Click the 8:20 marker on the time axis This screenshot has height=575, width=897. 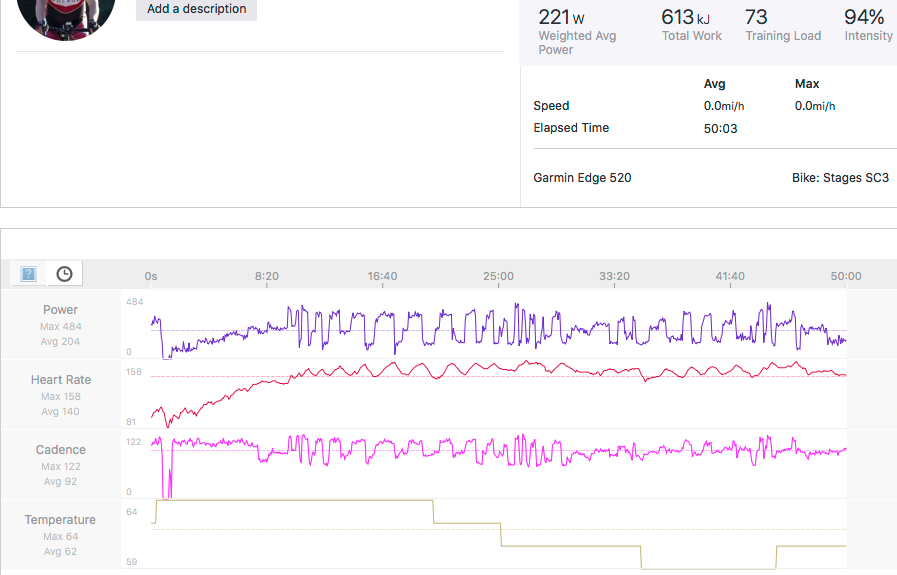(x=267, y=276)
